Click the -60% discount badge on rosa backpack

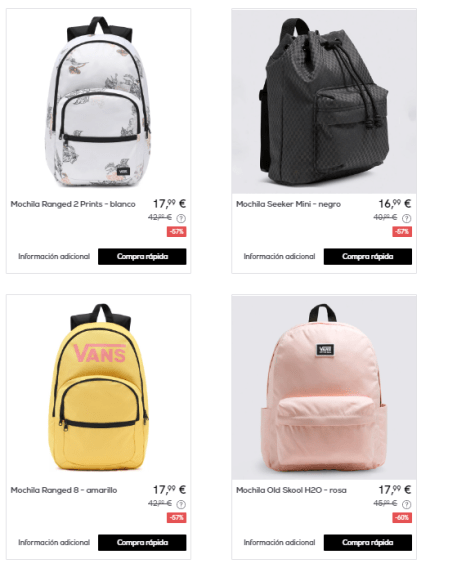click(402, 518)
